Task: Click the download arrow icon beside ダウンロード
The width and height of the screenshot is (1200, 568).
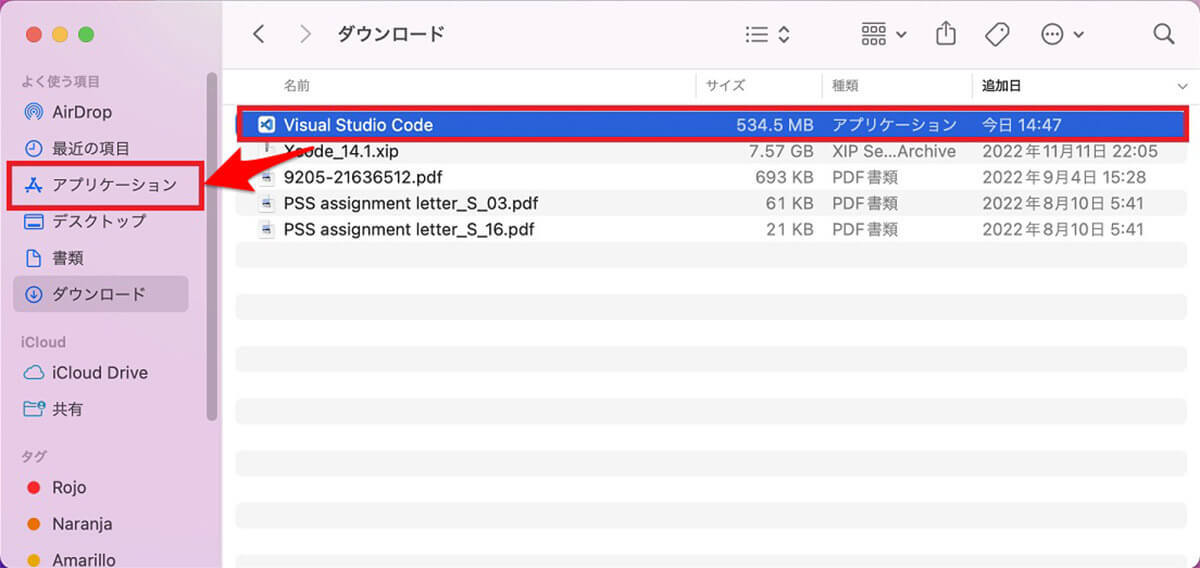Action: (x=33, y=294)
